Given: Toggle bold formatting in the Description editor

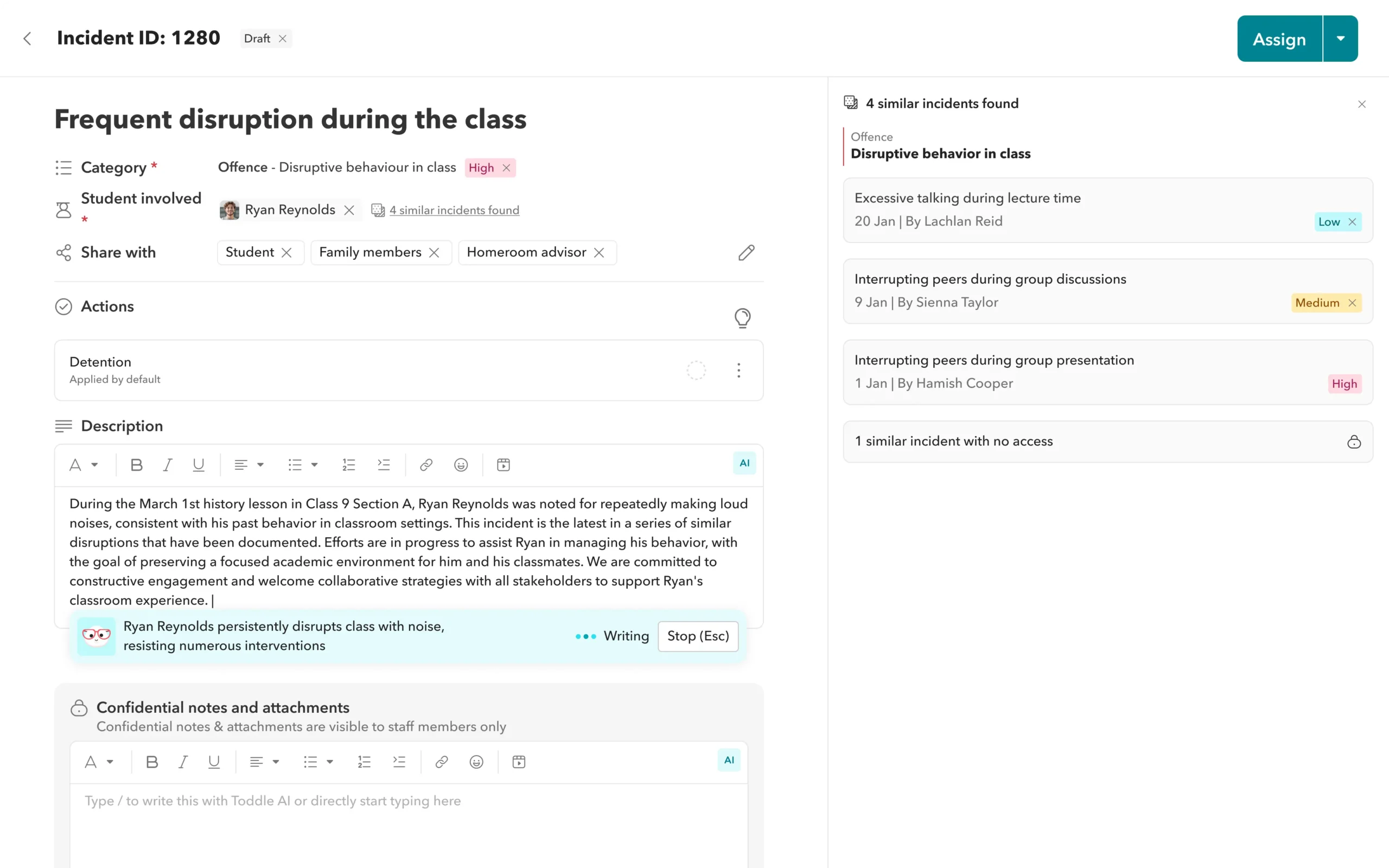Looking at the screenshot, I should [136, 464].
